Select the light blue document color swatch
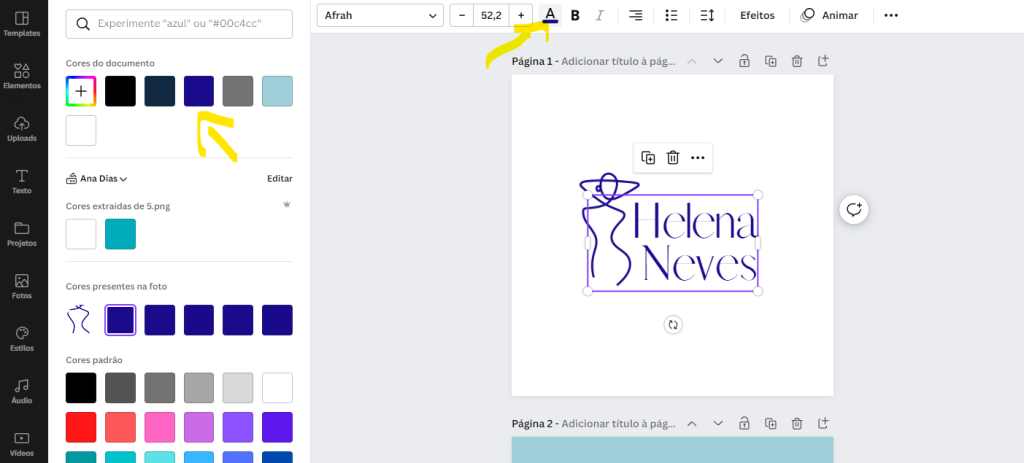This screenshot has height=463, width=1024. pyautogui.click(x=277, y=91)
